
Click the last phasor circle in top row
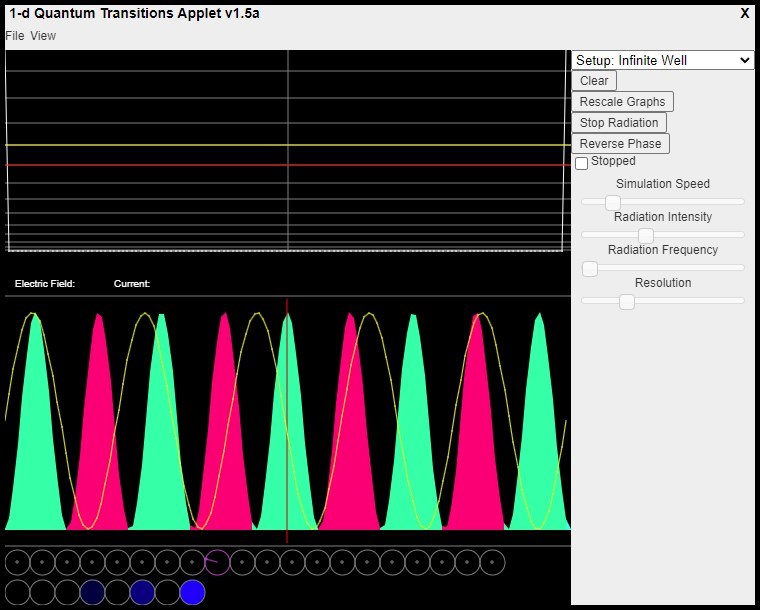492,563
